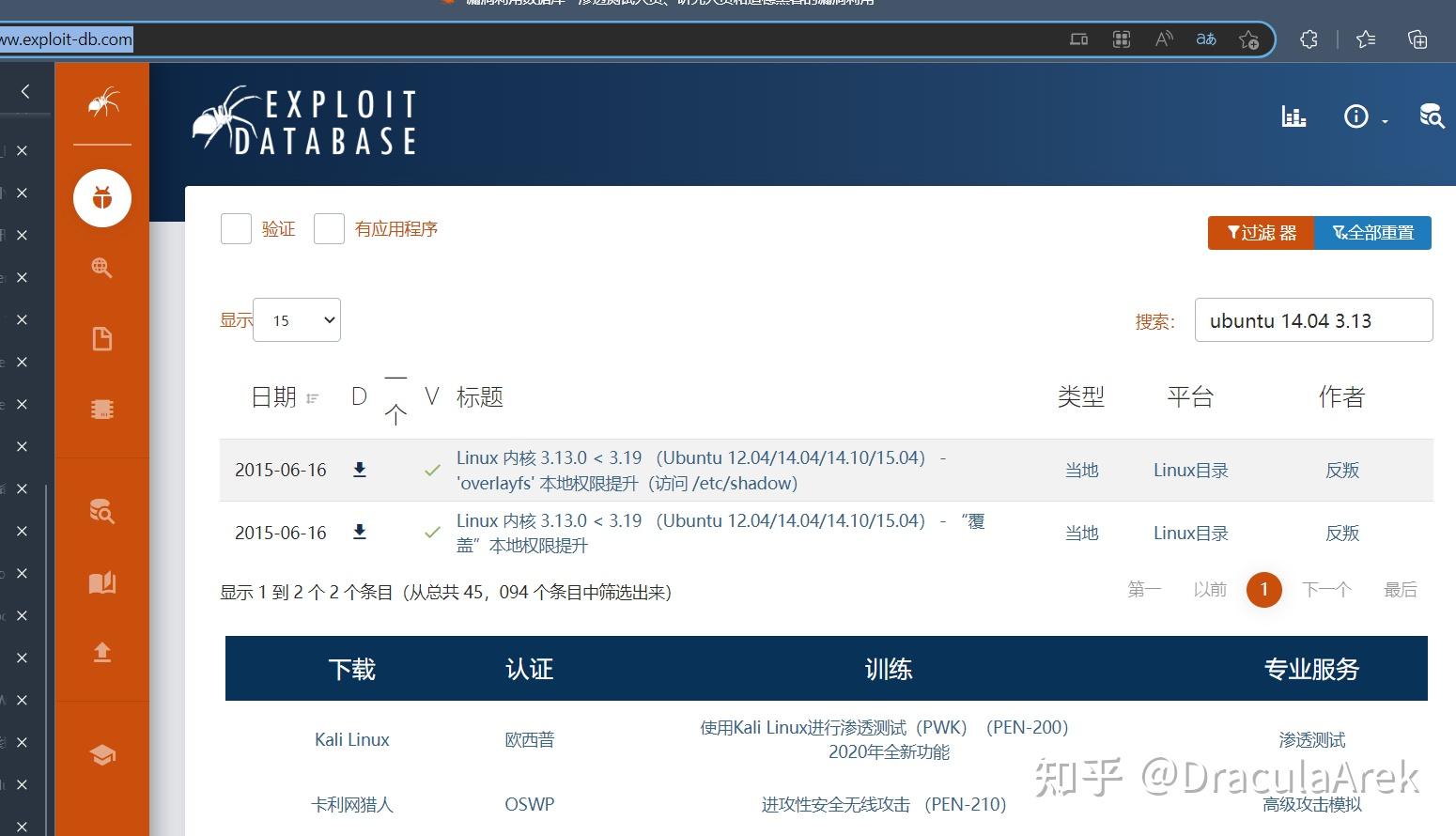This screenshot has height=836, width=1456.
Task: Open the 'overlayfs' 本地权限提升 exploit title
Action: 701,471
